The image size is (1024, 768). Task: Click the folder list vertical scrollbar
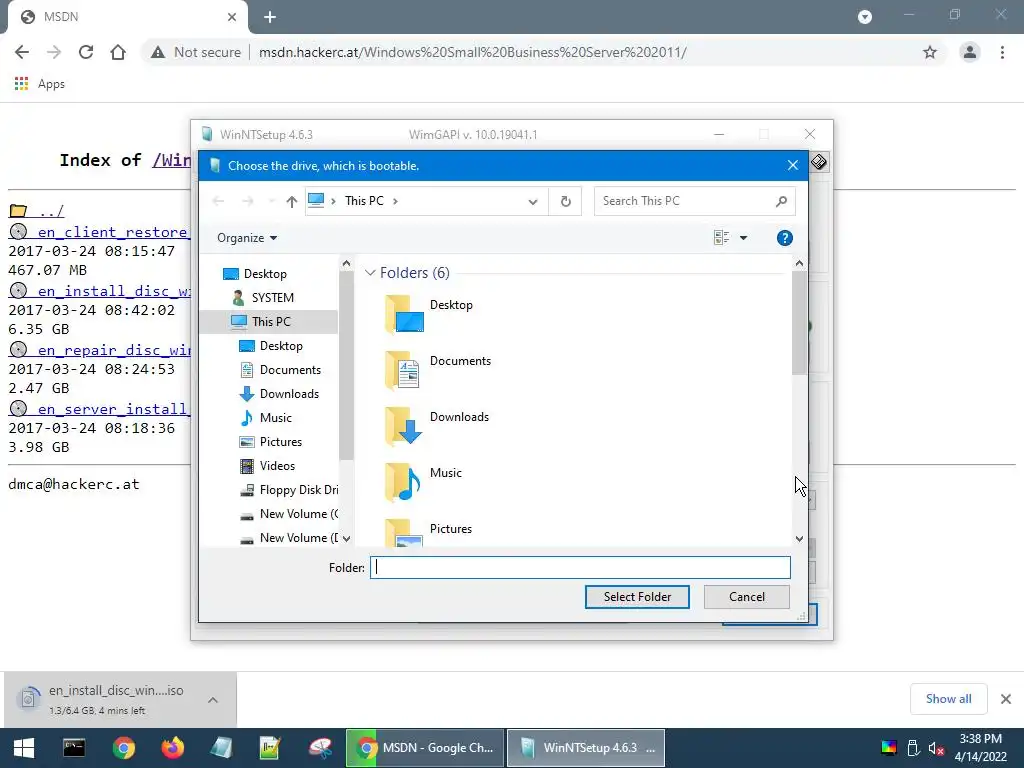(799, 324)
